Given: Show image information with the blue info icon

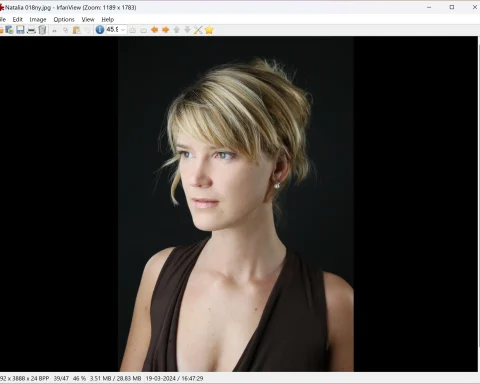Looking at the screenshot, I should [100, 30].
